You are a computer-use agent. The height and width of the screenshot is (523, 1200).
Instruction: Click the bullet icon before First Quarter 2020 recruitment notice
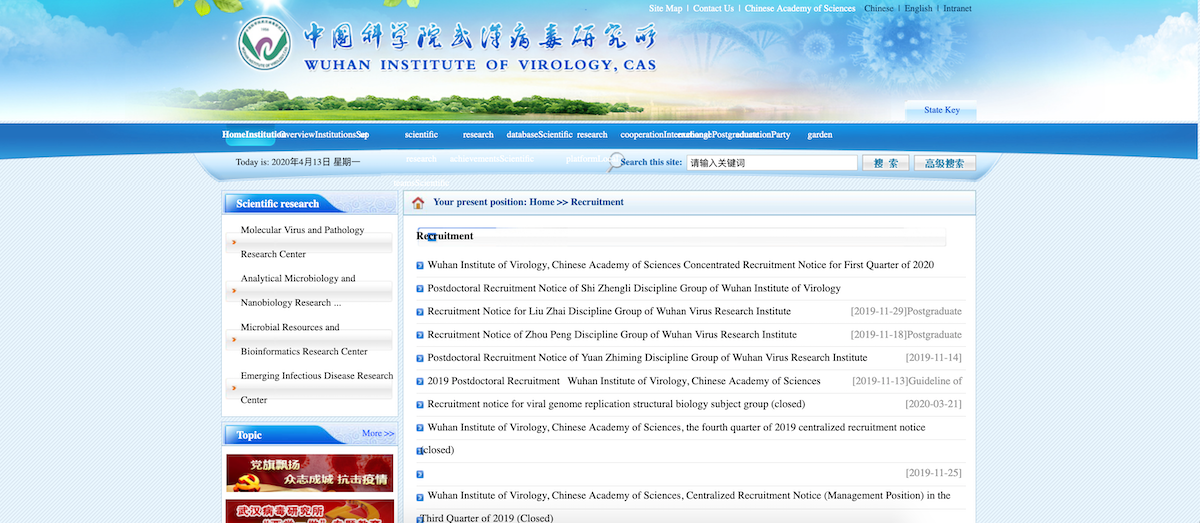420,266
